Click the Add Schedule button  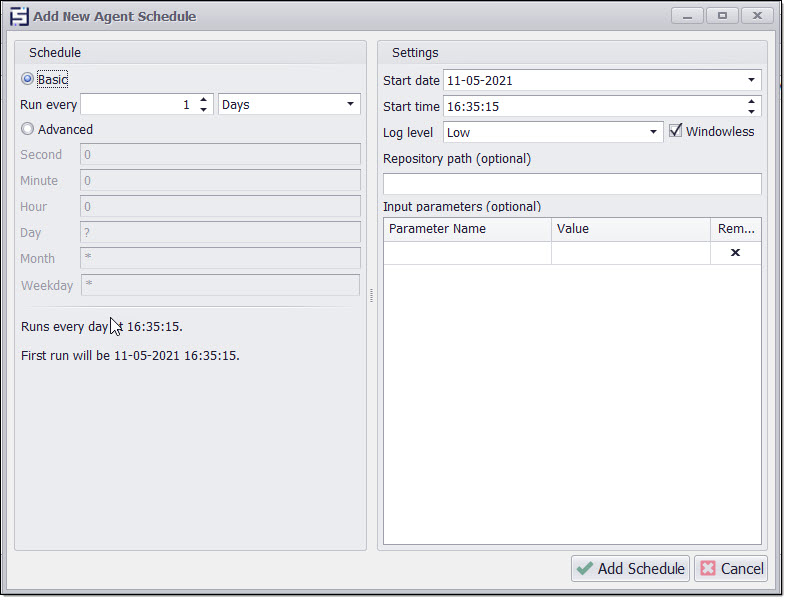(x=630, y=568)
